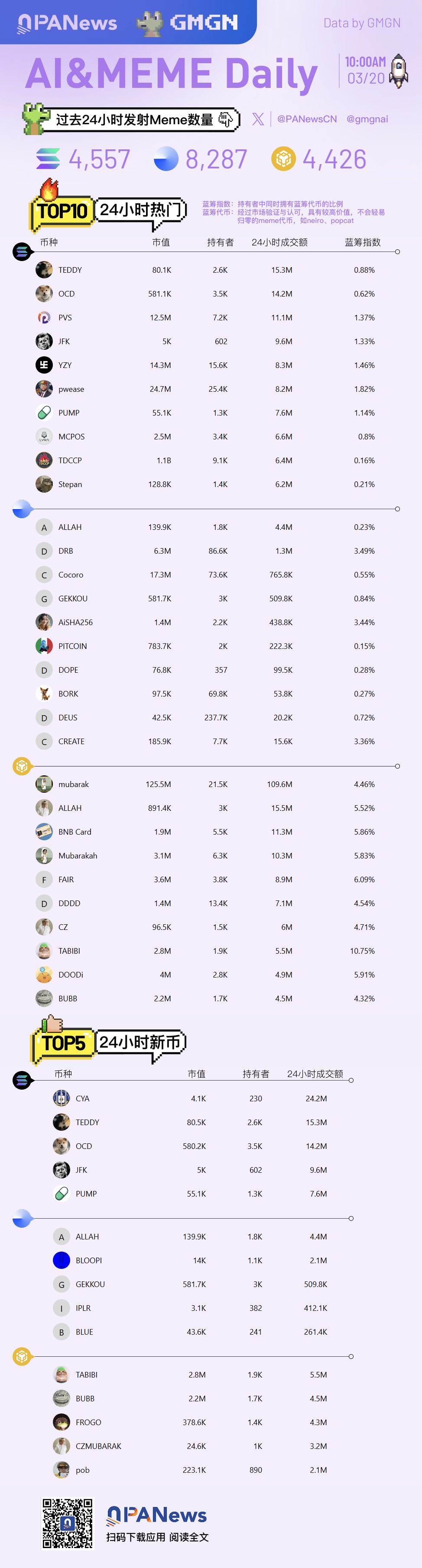This screenshot has width=422, height=1568.
Task: Click the YZY token logo
Action: [44, 365]
